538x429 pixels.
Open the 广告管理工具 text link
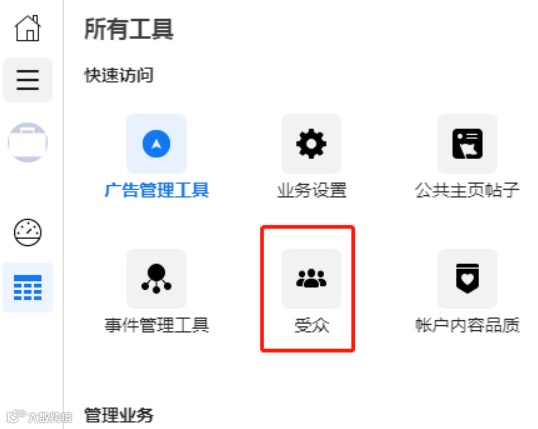pyautogui.click(x=156, y=190)
